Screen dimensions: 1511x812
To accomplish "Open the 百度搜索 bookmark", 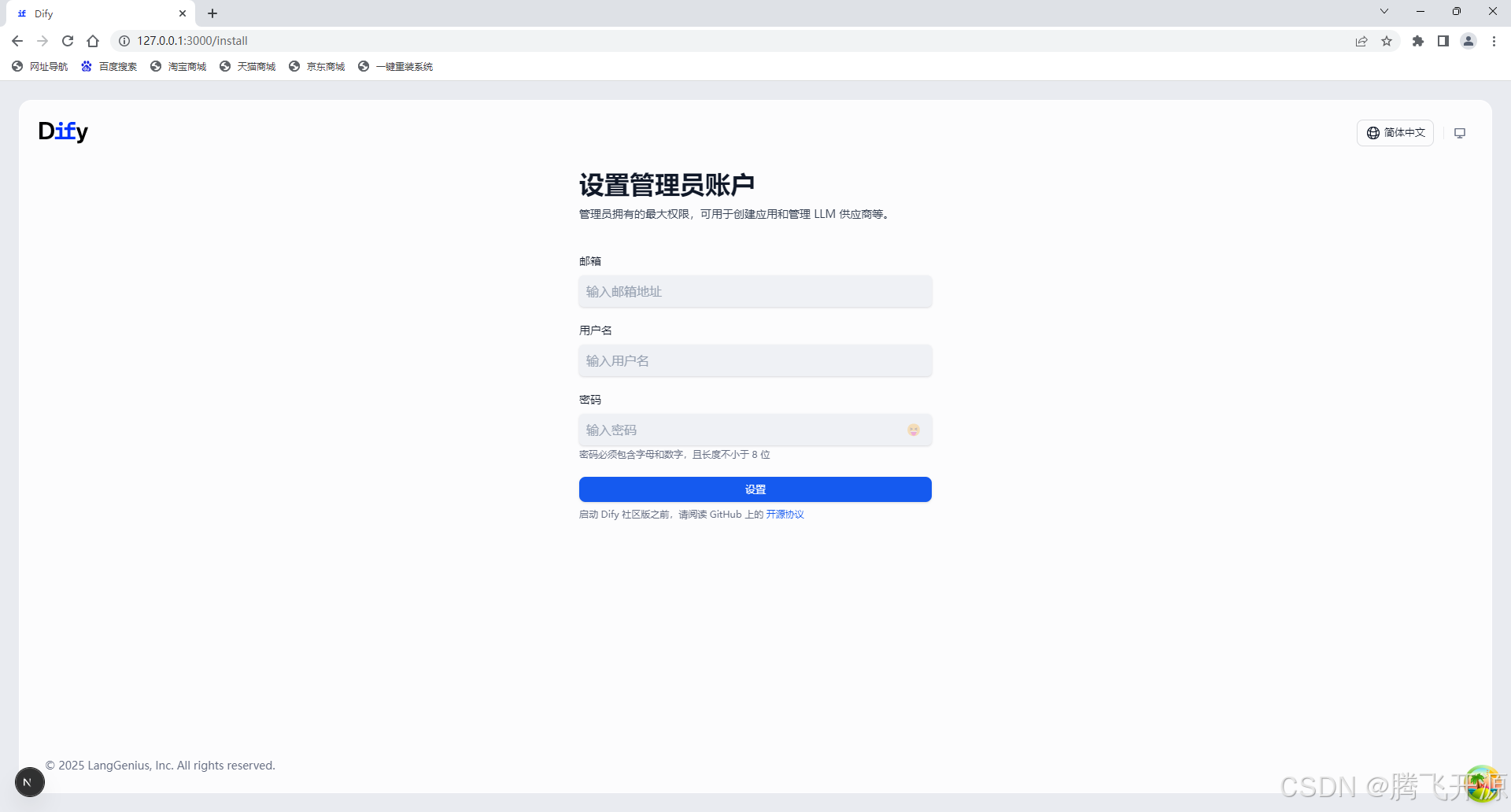I will point(109,66).
